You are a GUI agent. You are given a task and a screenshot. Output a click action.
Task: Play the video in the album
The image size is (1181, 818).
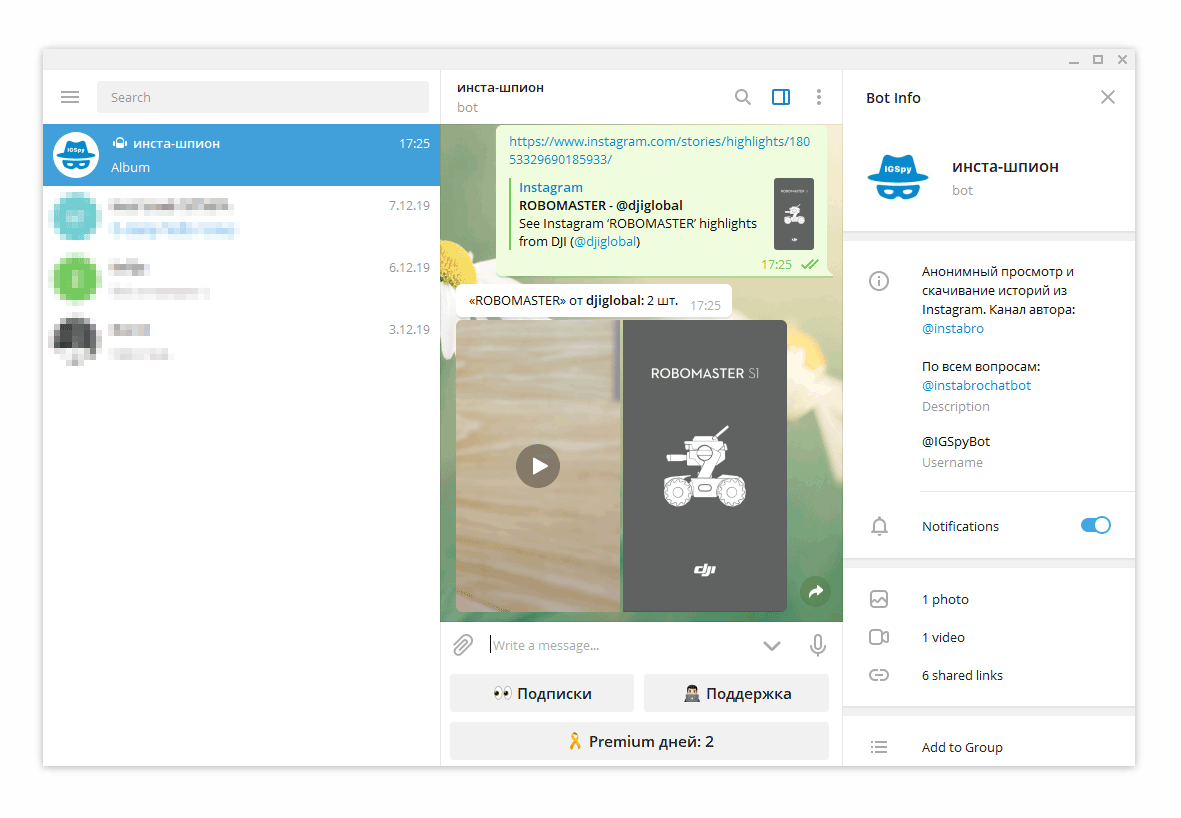(538, 466)
